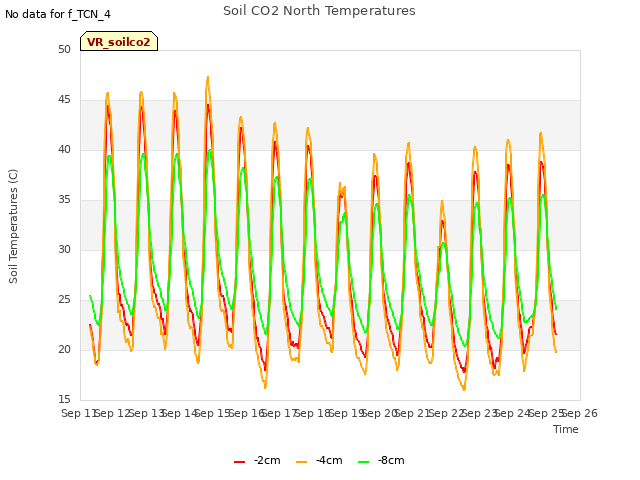Click the y-axis value 35
640x480 pixels.
(64, 200)
